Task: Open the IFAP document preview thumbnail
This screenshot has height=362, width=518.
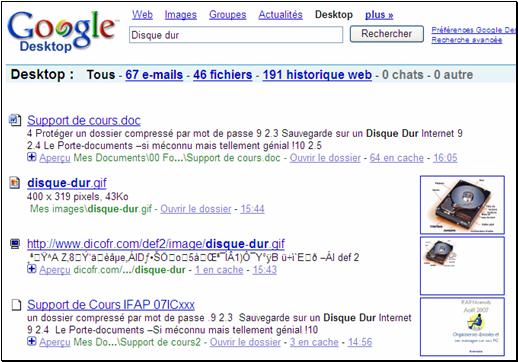Action: point(462,327)
